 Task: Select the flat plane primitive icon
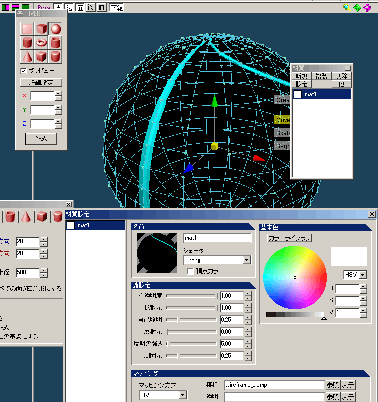click(x=27, y=29)
